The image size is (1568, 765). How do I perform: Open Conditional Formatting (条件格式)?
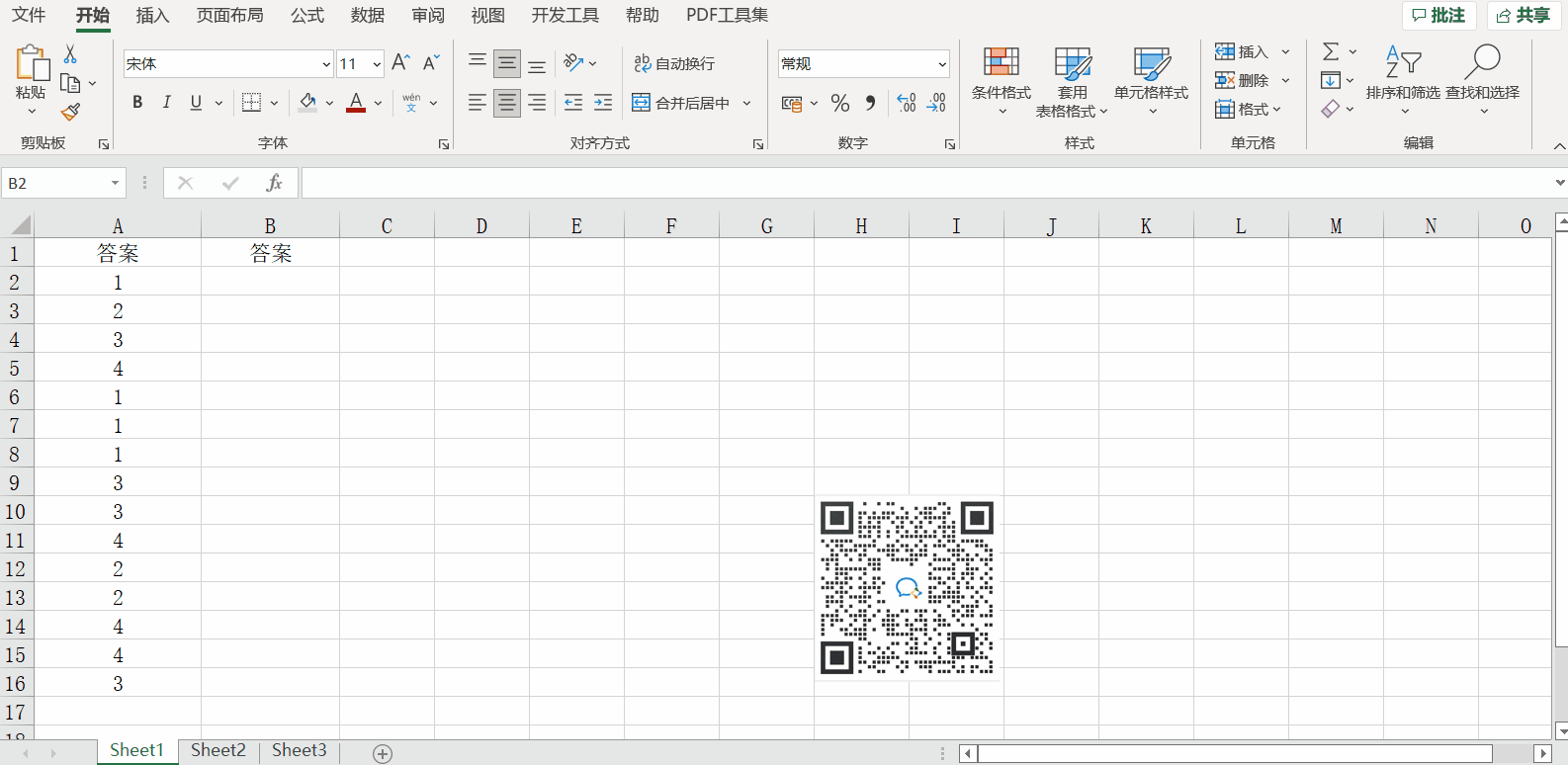coord(1001,80)
